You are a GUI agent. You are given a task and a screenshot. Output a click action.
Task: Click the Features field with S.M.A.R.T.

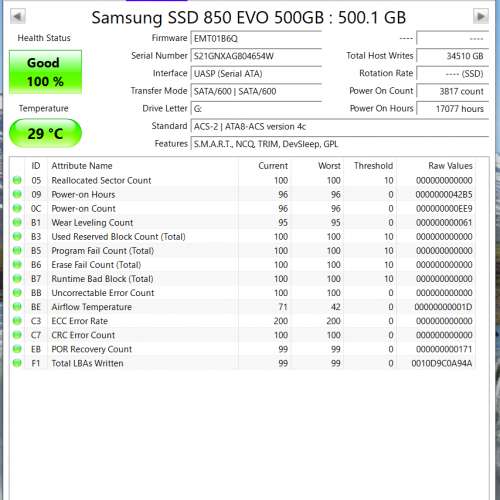340,144
